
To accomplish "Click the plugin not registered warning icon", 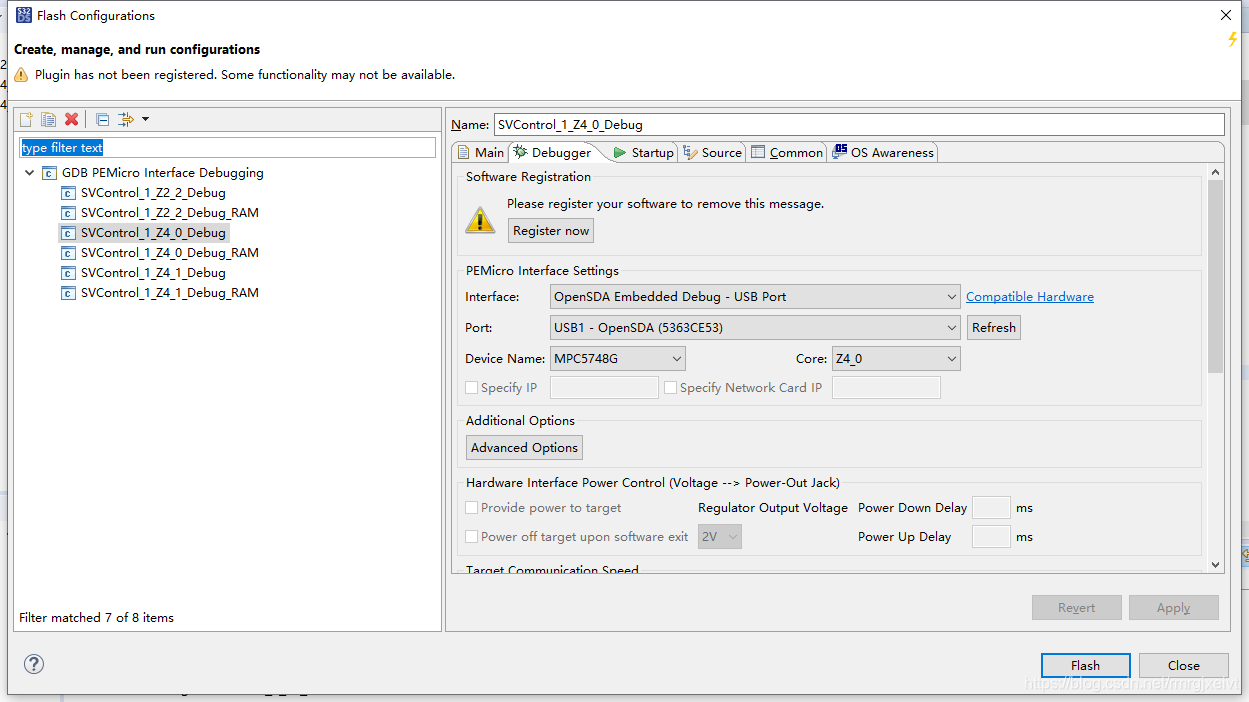I will pos(21,75).
